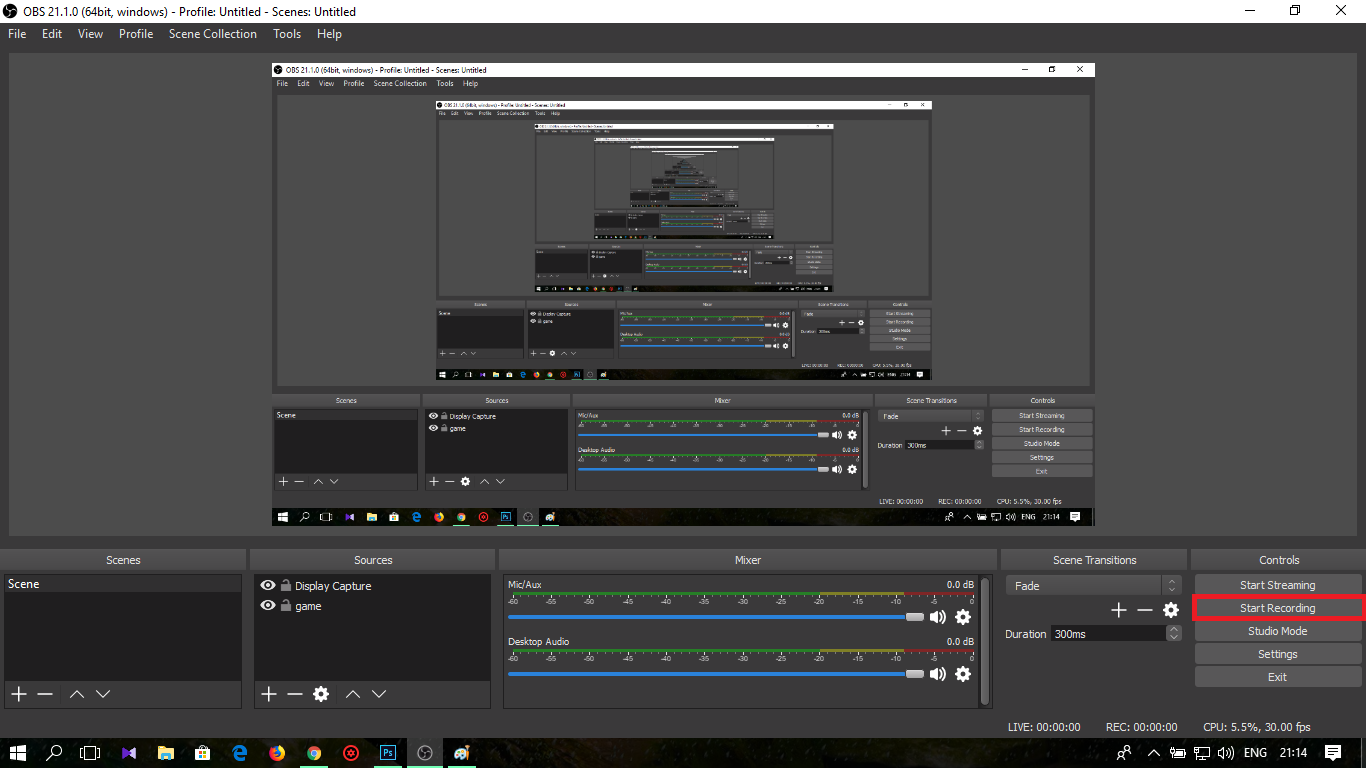Click the ENG language indicator

1256,753
